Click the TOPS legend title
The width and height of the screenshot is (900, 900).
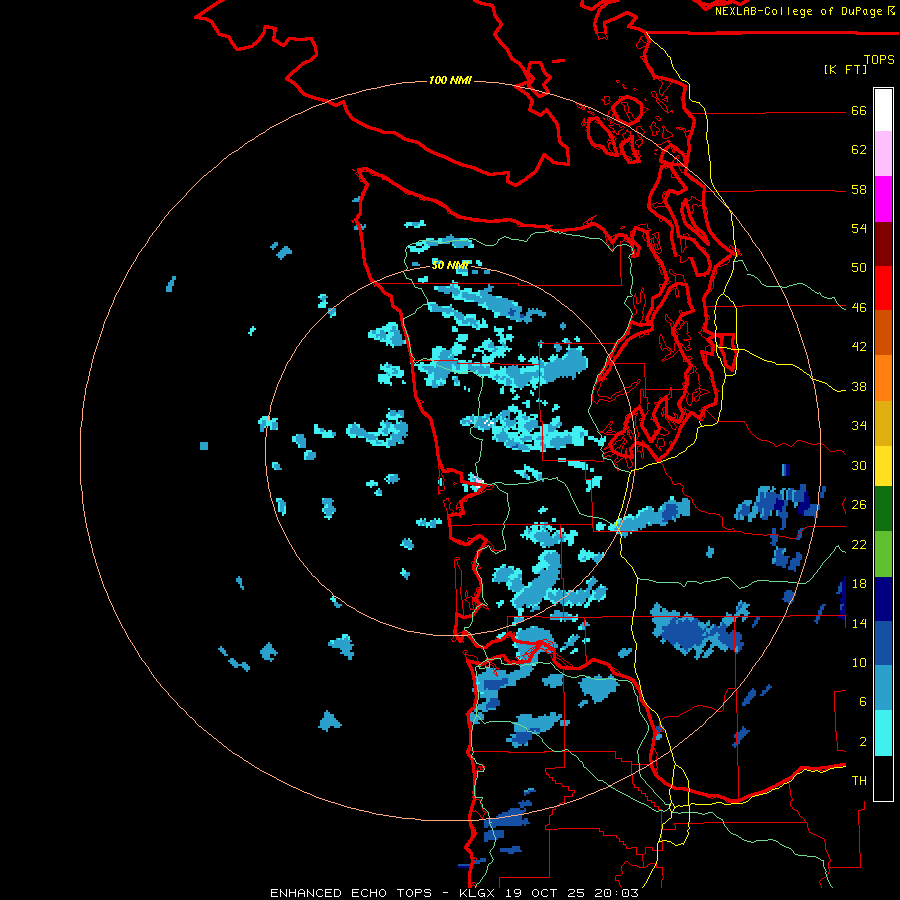coord(879,59)
